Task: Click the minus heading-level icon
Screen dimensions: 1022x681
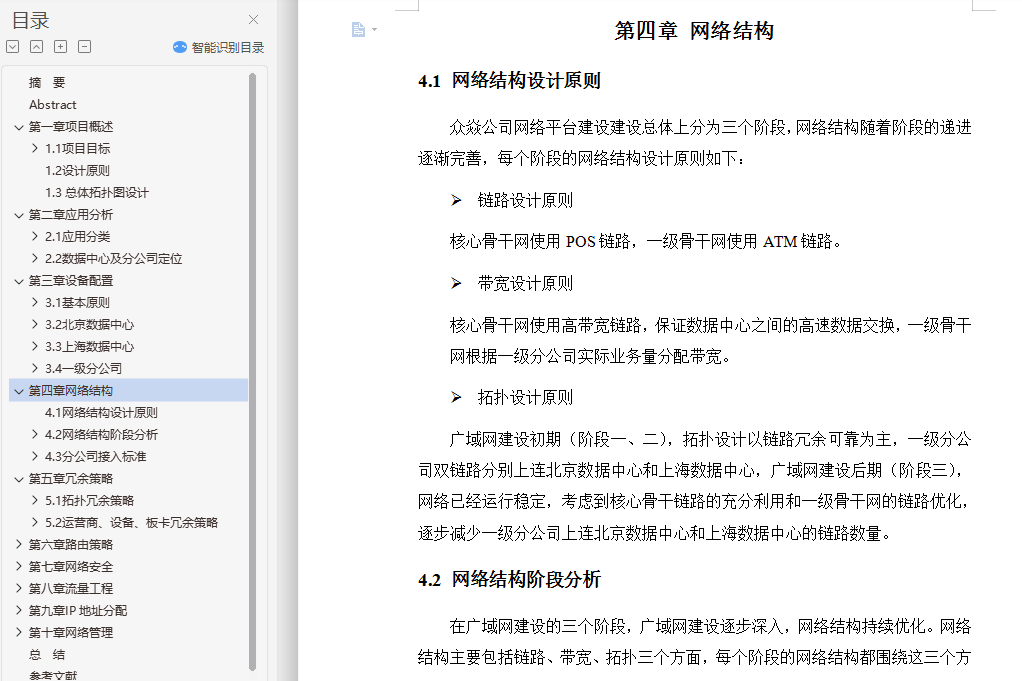Action: (x=85, y=47)
